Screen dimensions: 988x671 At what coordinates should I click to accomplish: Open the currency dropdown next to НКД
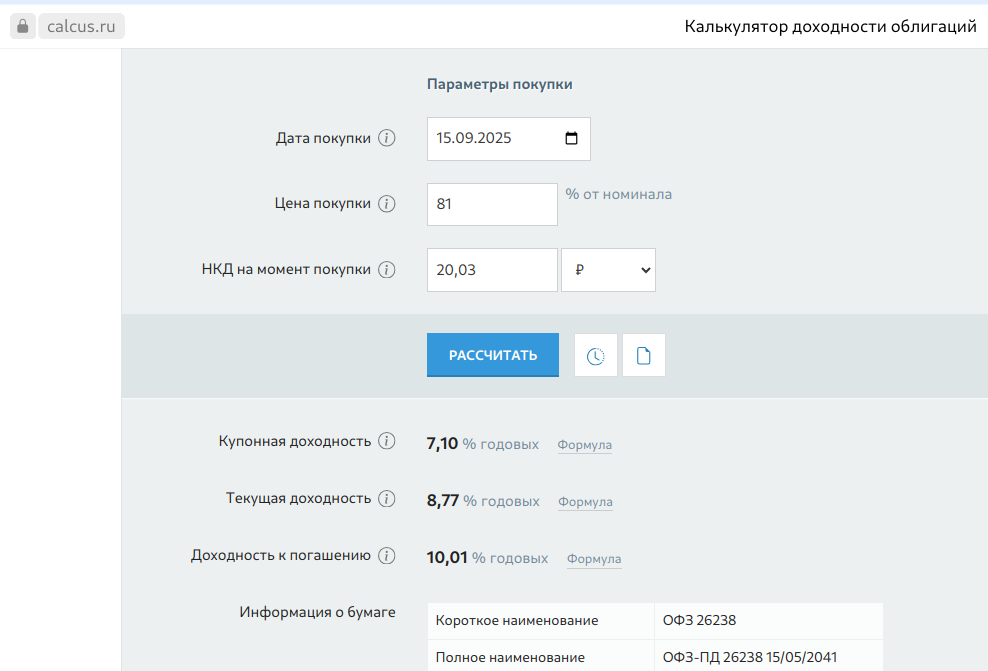point(608,269)
